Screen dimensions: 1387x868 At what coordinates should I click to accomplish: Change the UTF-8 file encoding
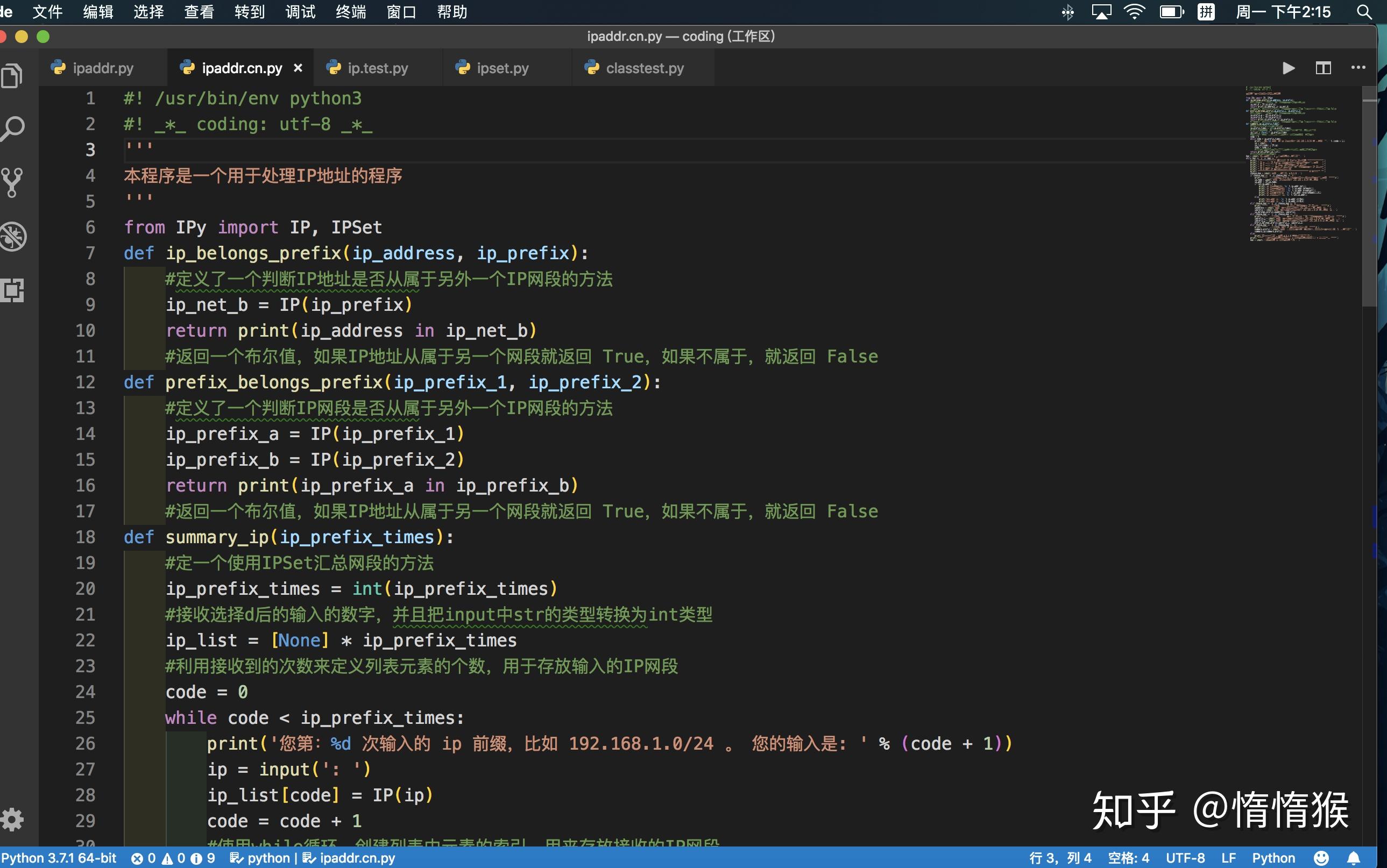pyautogui.click(x=1186, y=858)
